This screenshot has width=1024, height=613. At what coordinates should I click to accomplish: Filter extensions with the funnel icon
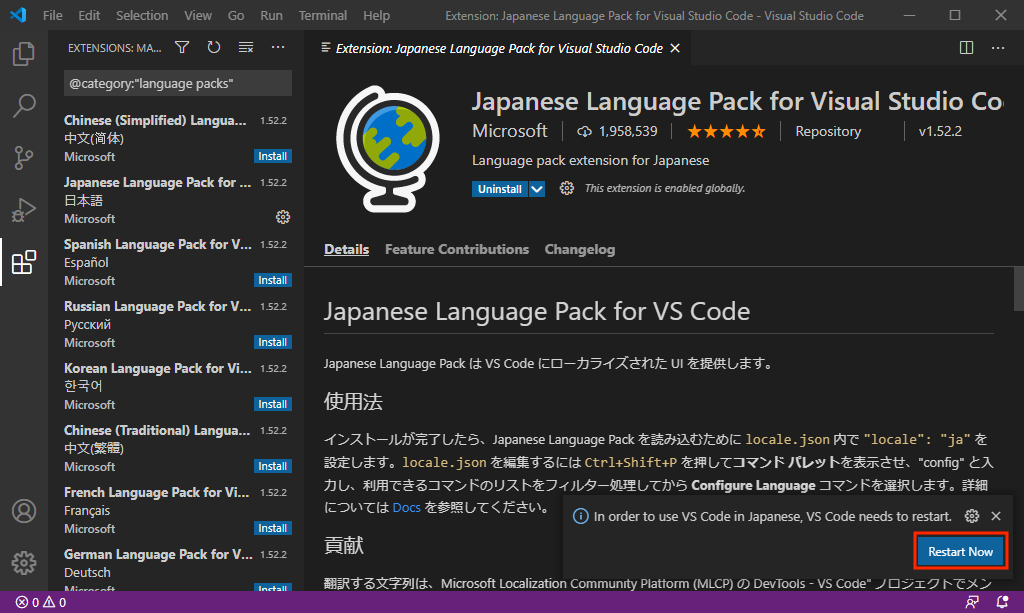coord(182,47)
